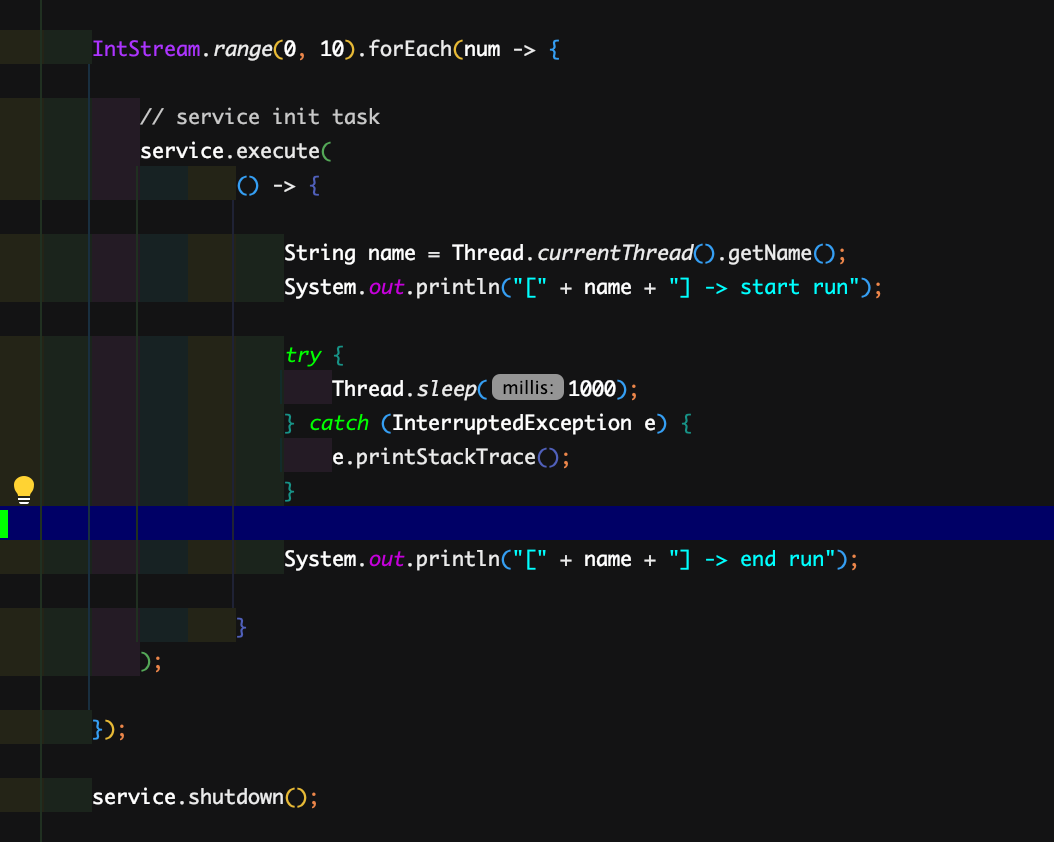
Task: Click 'forEach' method call
Action: pos(410,49)
